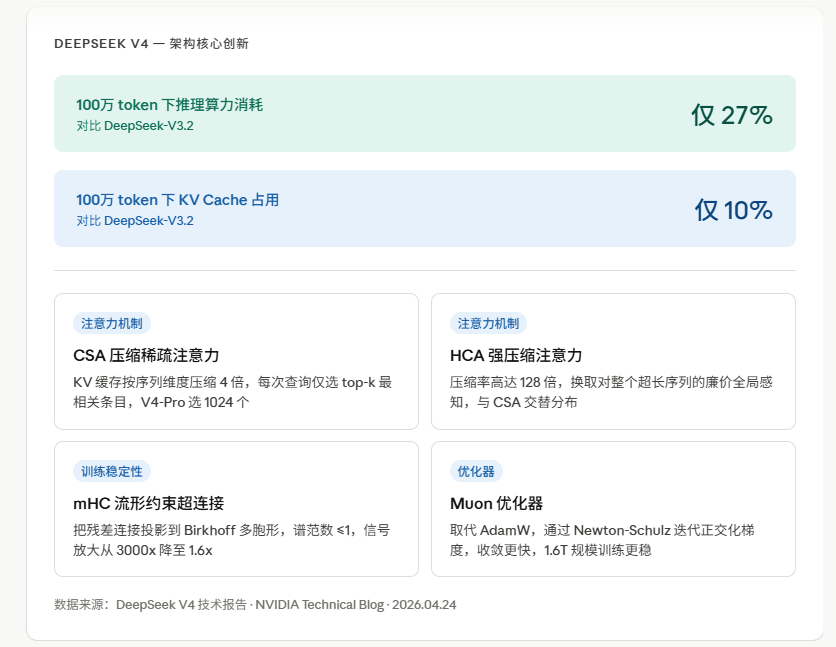Click the 注意力机制 tag above HCA

click(x=489, y=323)
